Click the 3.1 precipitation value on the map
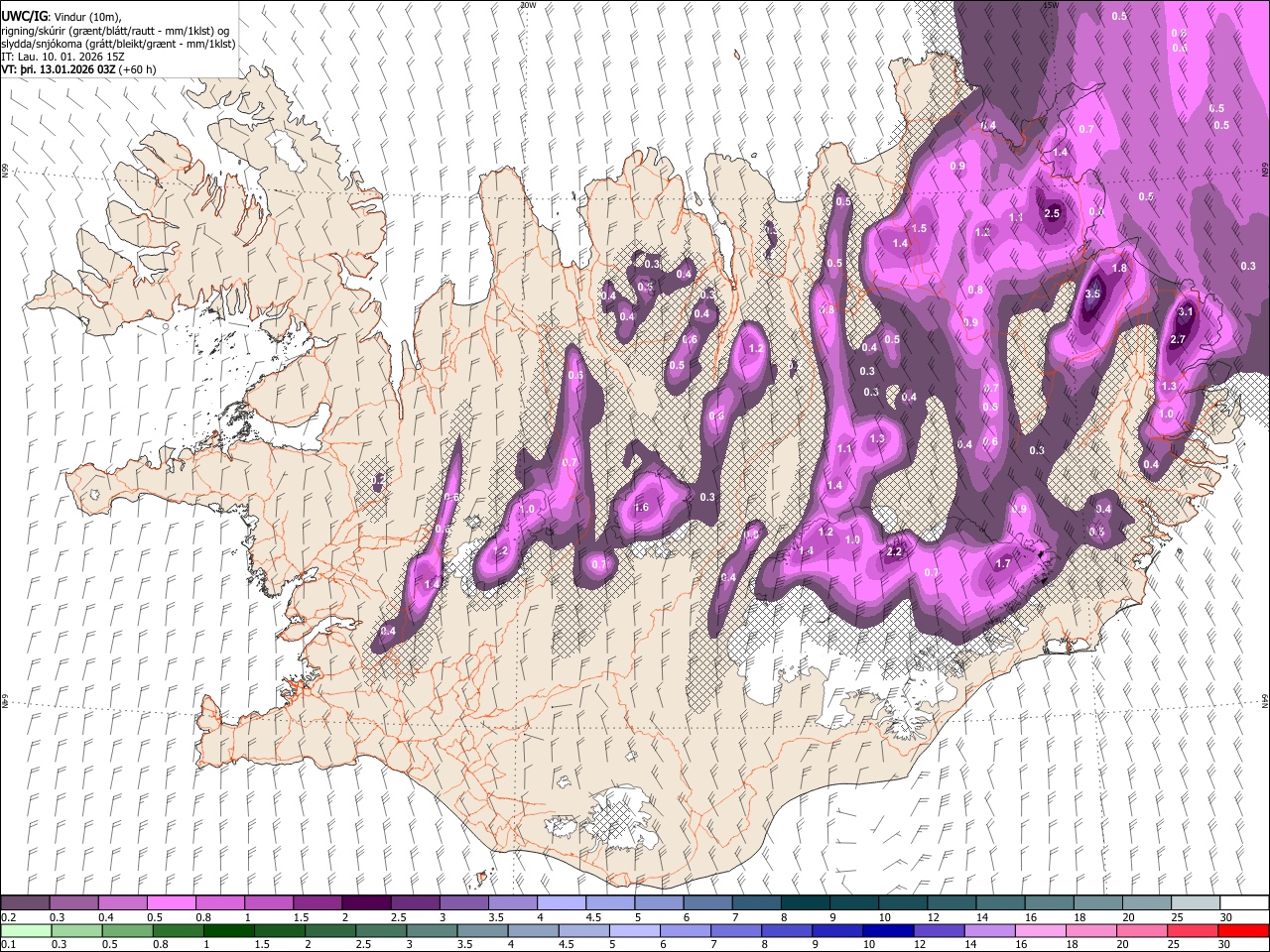Viewport: 1270px width, 952px height. click(1185, 311)
